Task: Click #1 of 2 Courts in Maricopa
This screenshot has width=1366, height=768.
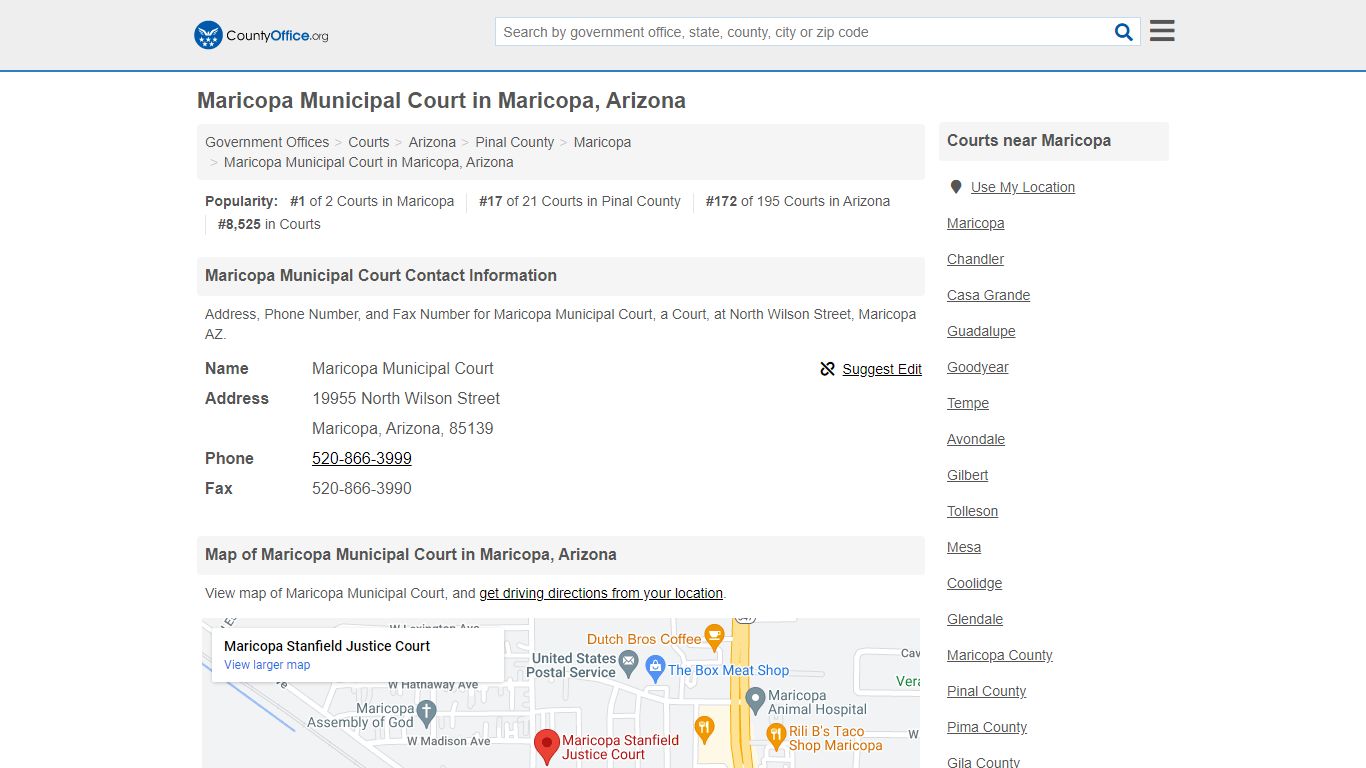Action: point(372,201)
